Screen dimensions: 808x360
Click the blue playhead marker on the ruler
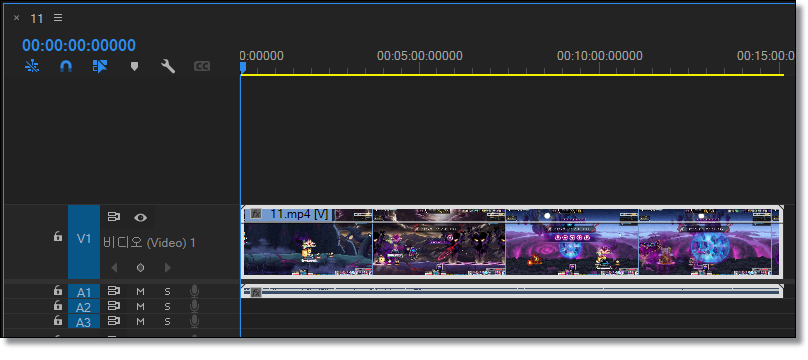(243, 67)
